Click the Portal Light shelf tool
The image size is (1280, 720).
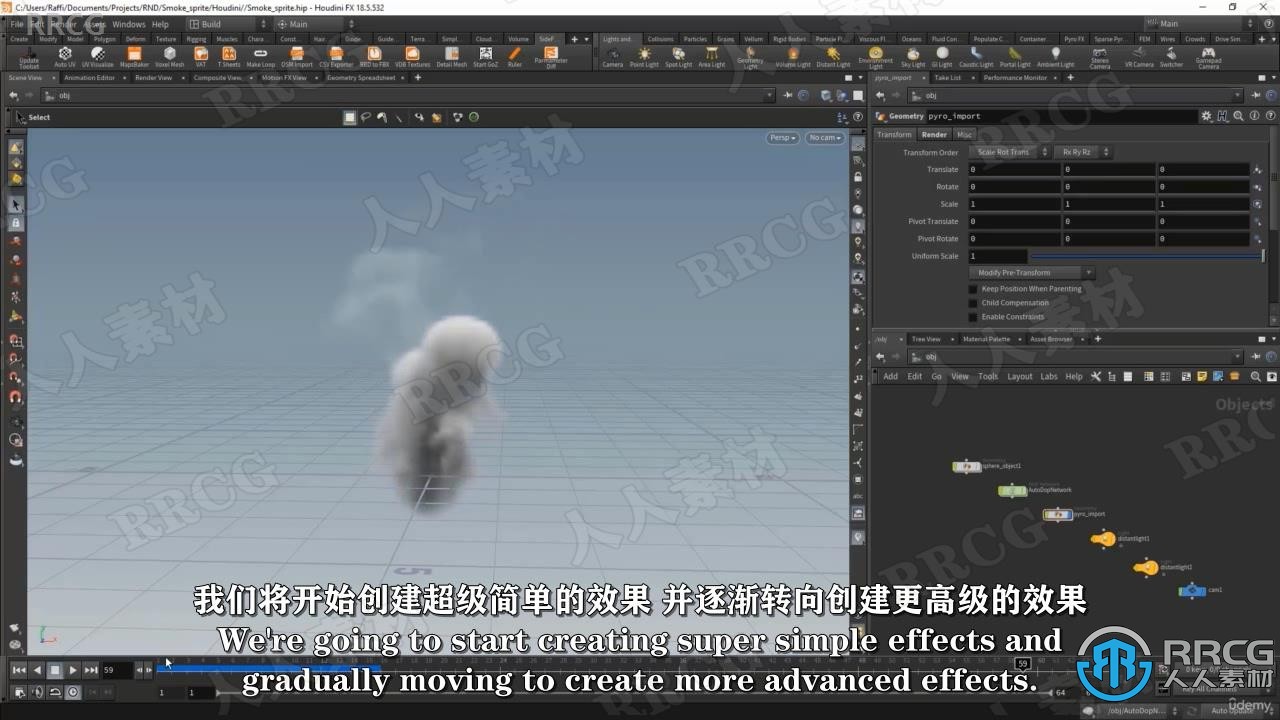tap(1014, 57)
